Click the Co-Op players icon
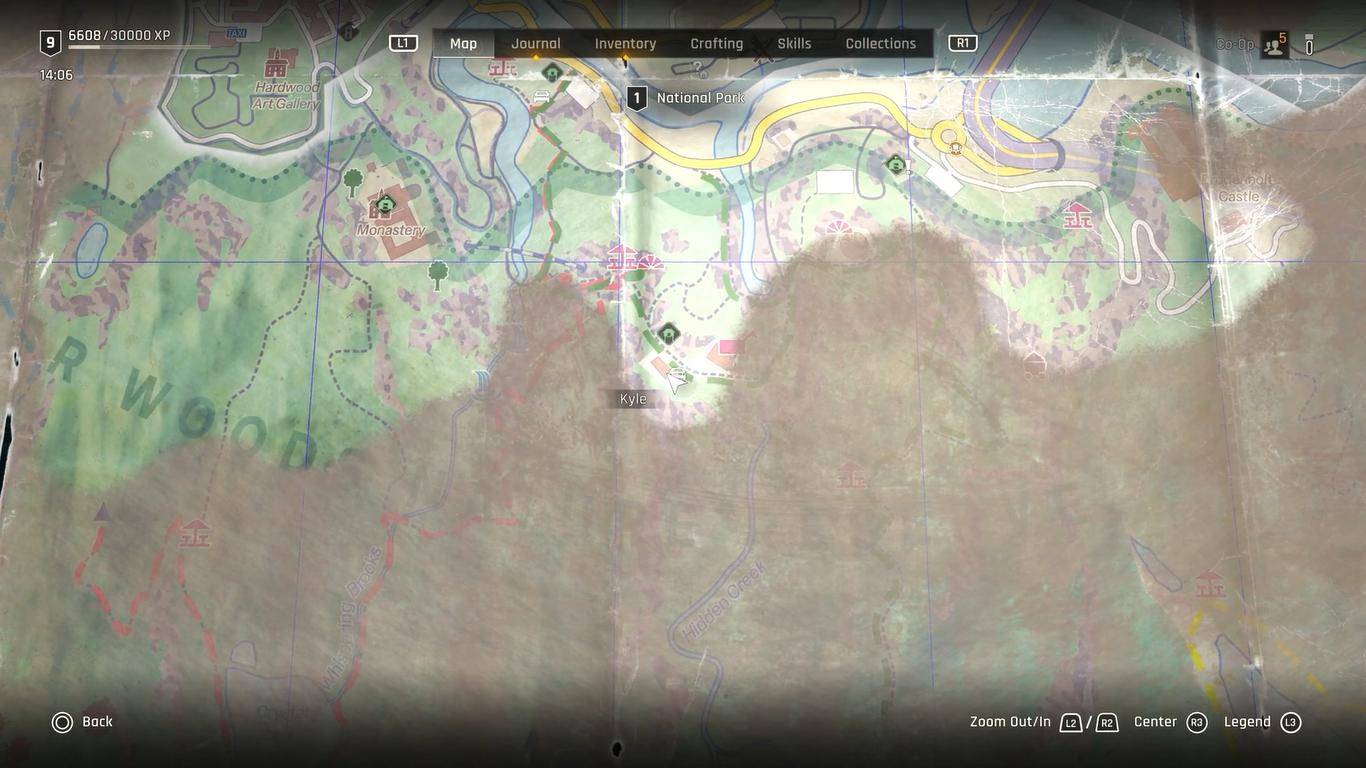The height and width of the screenshot is (768, 1366). tap(1274, 44)
